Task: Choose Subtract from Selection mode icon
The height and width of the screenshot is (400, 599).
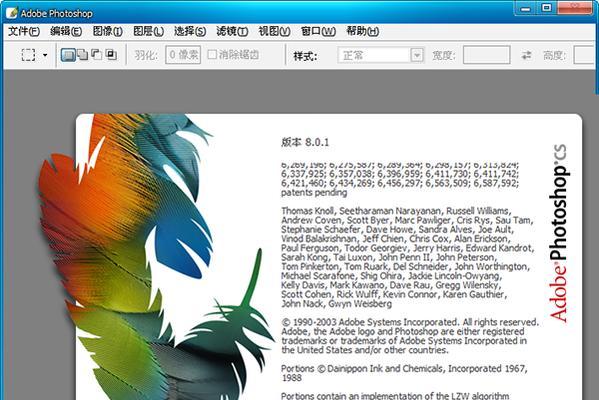Action: pos(97,55)
